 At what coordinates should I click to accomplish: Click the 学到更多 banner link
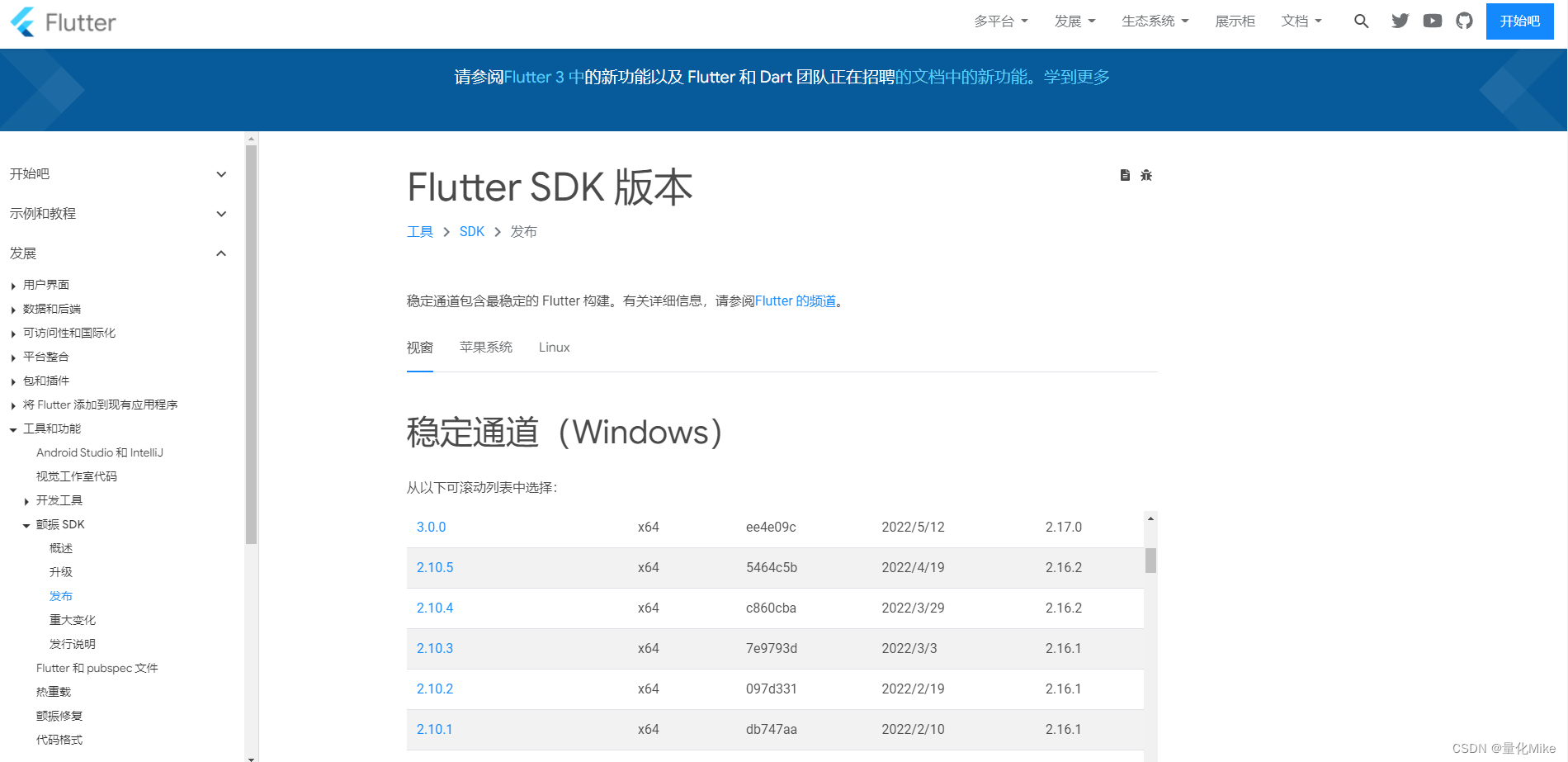point(1077,77)
